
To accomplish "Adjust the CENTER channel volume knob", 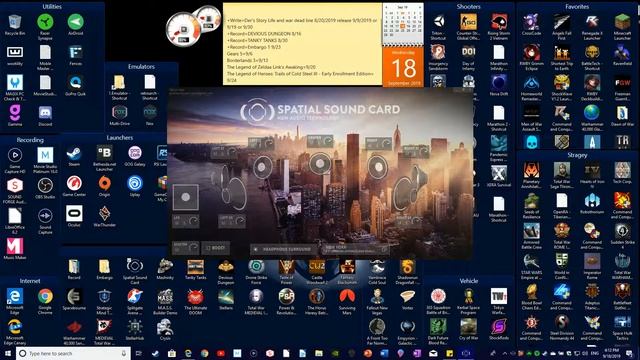I will [327, 142].
